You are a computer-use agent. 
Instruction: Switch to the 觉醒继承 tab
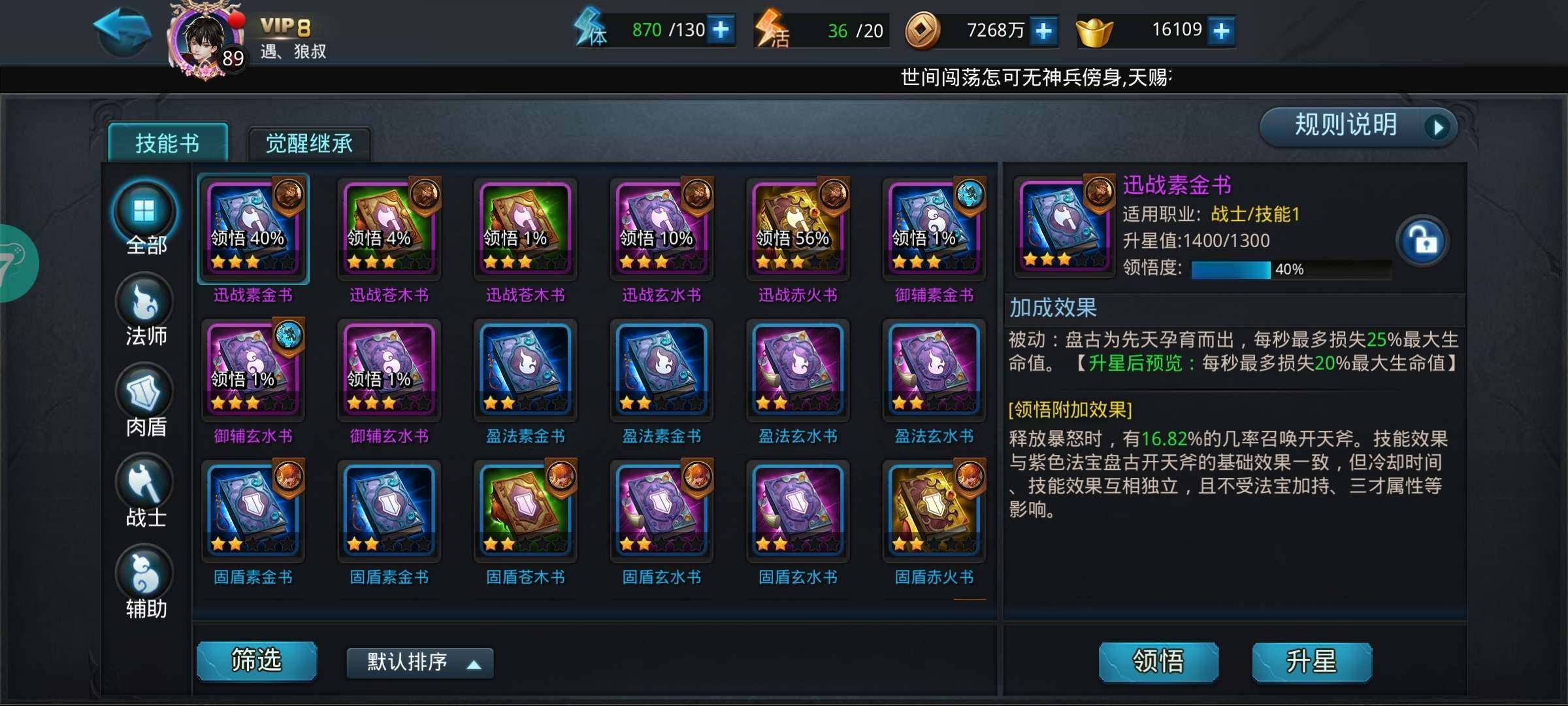309,143
